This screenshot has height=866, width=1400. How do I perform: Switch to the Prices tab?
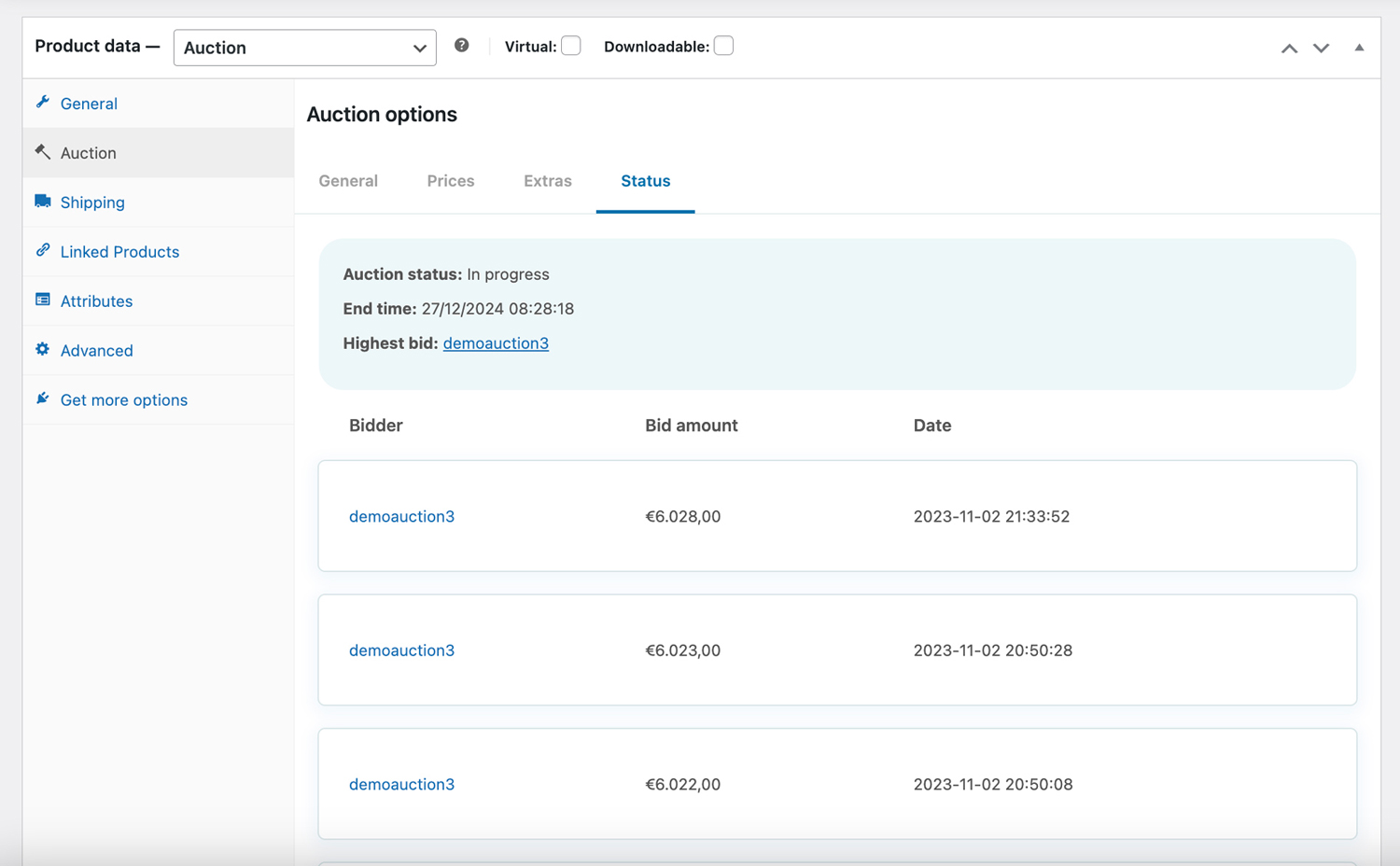pyautogui.click(x=451, y=181)
